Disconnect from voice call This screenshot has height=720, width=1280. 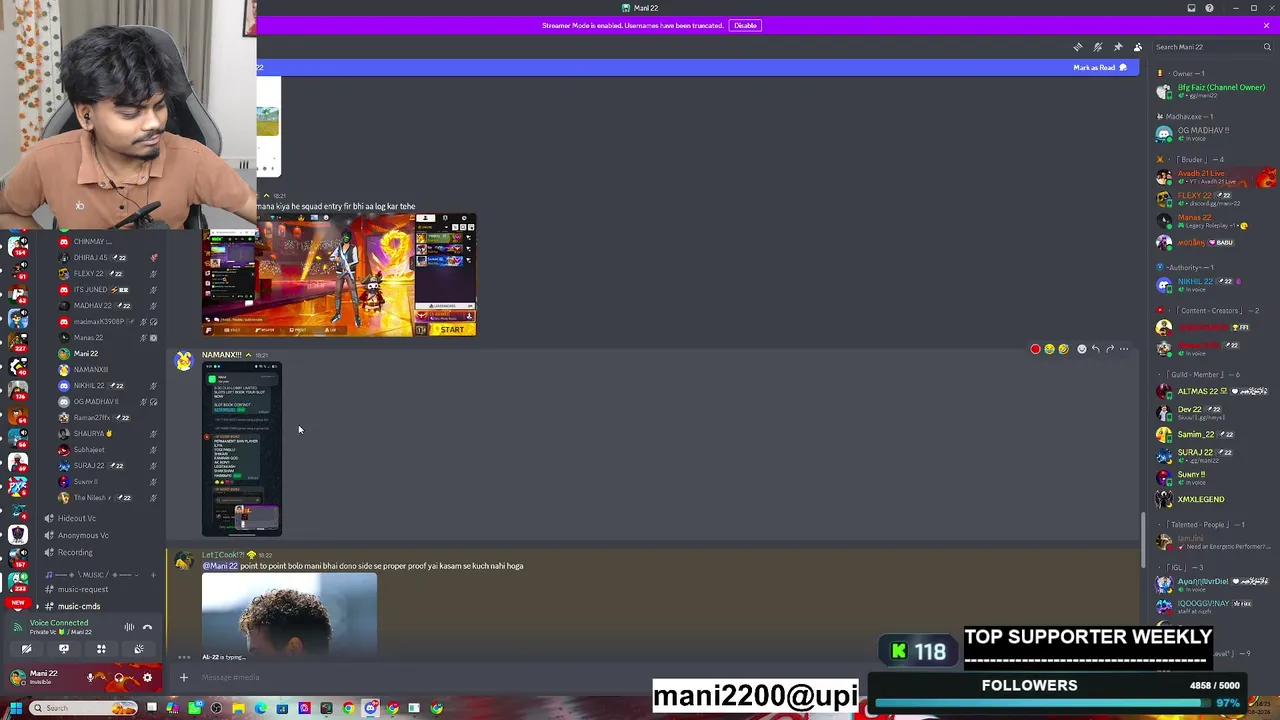147,627
